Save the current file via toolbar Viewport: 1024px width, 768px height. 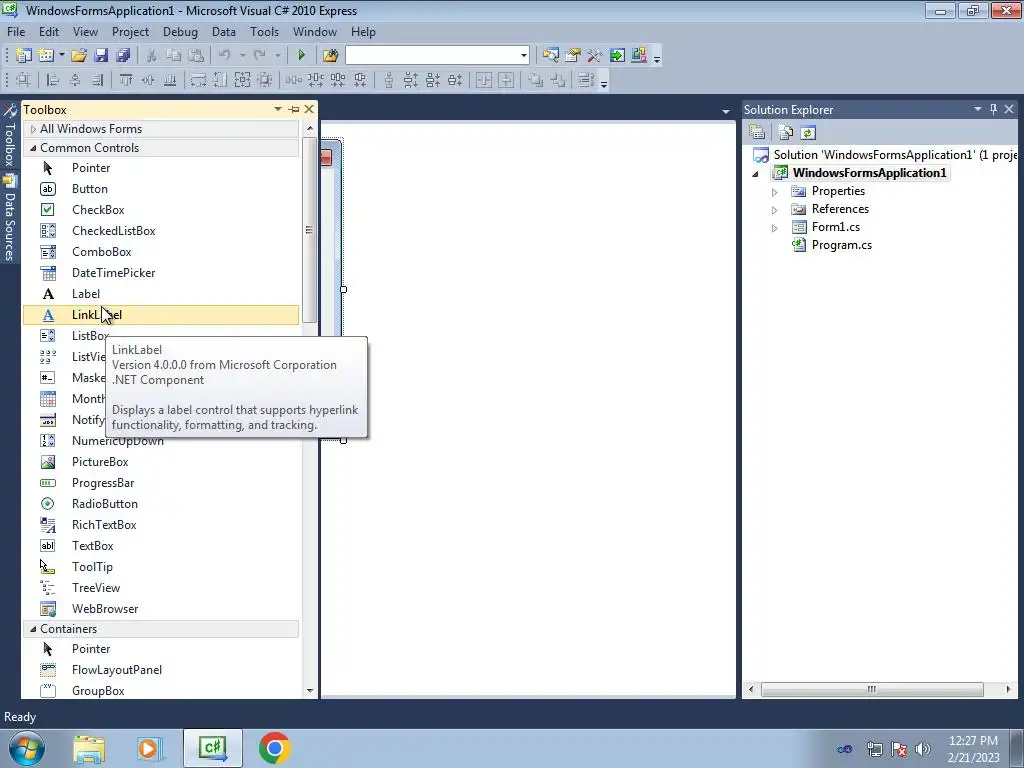tap(101, 56)
